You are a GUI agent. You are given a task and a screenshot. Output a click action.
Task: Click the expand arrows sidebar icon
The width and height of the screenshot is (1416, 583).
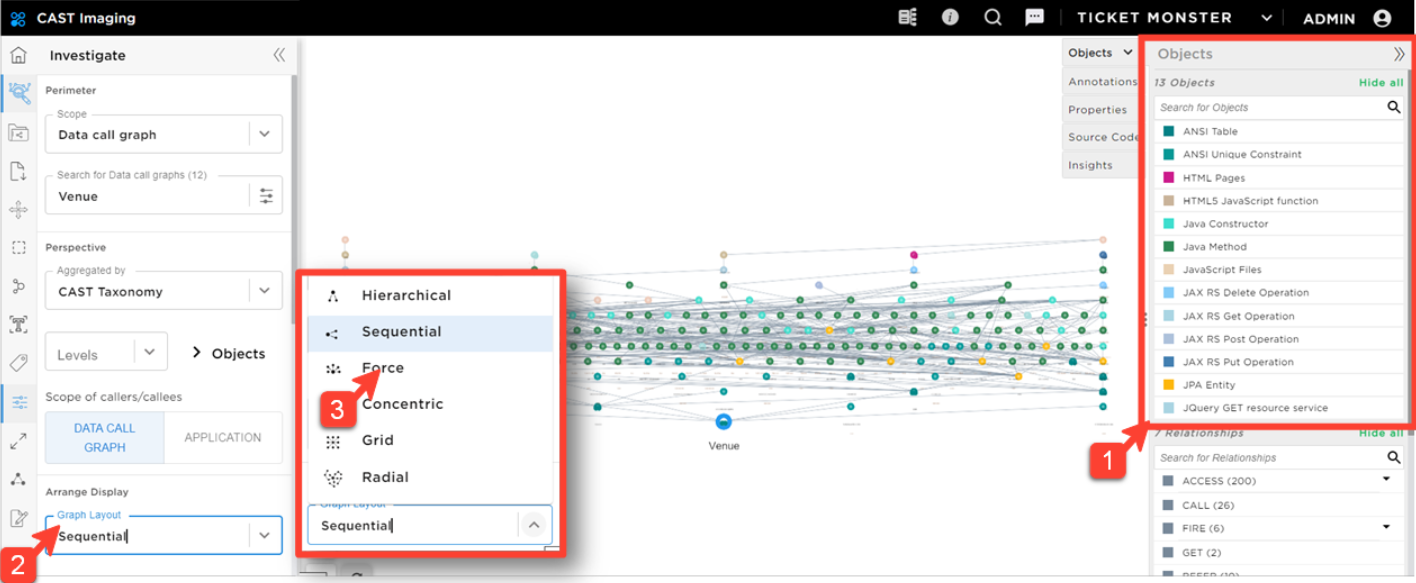coord(18,440)
